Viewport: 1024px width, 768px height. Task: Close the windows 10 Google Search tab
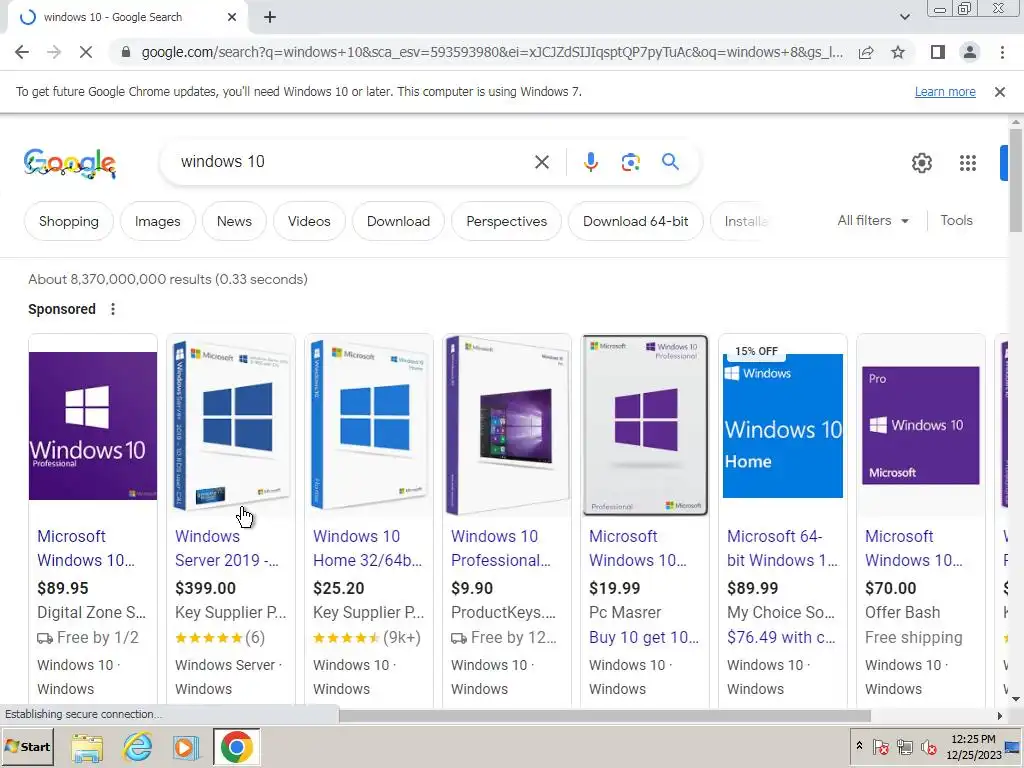232,18
